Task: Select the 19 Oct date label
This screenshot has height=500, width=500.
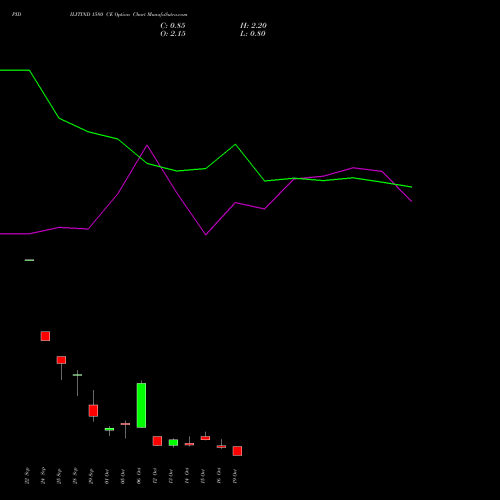Action: tap(235, 476)
